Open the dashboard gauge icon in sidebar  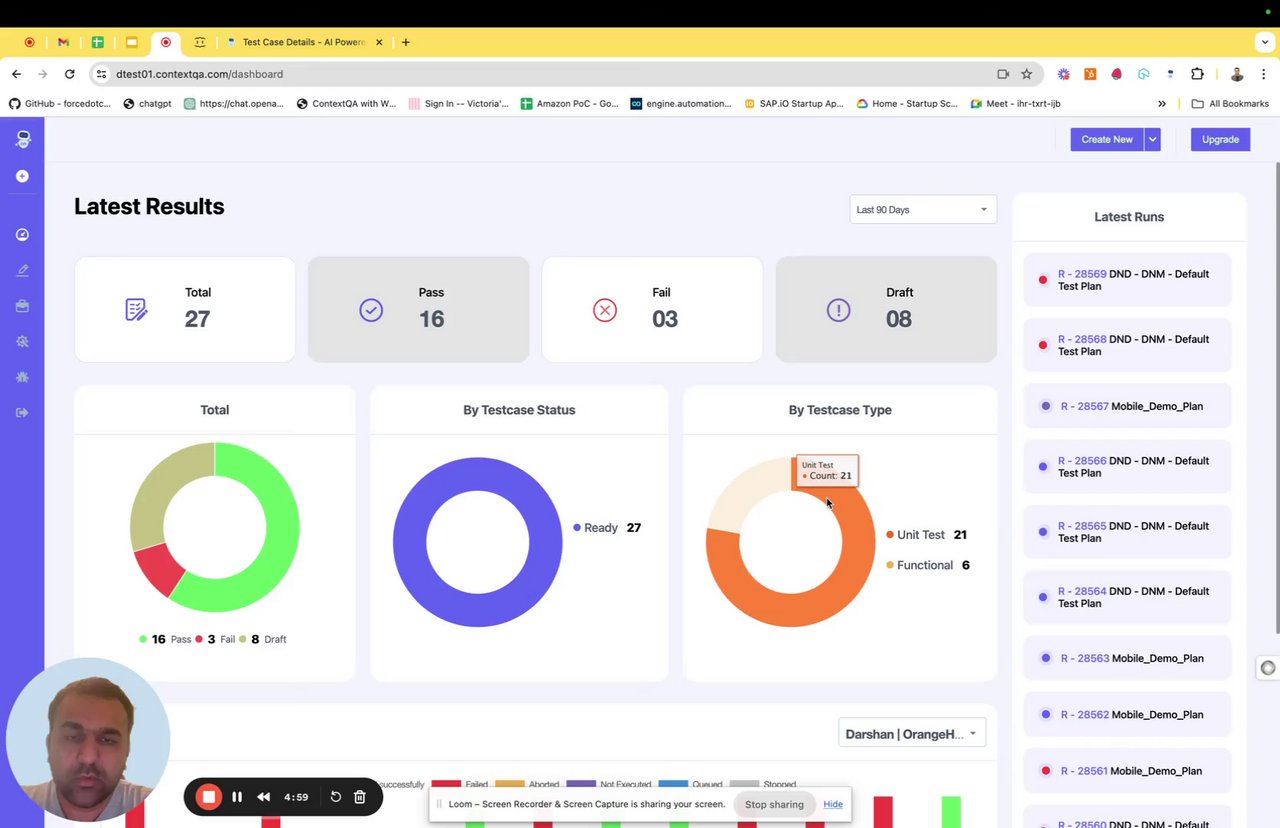click(x=22, y=235)
